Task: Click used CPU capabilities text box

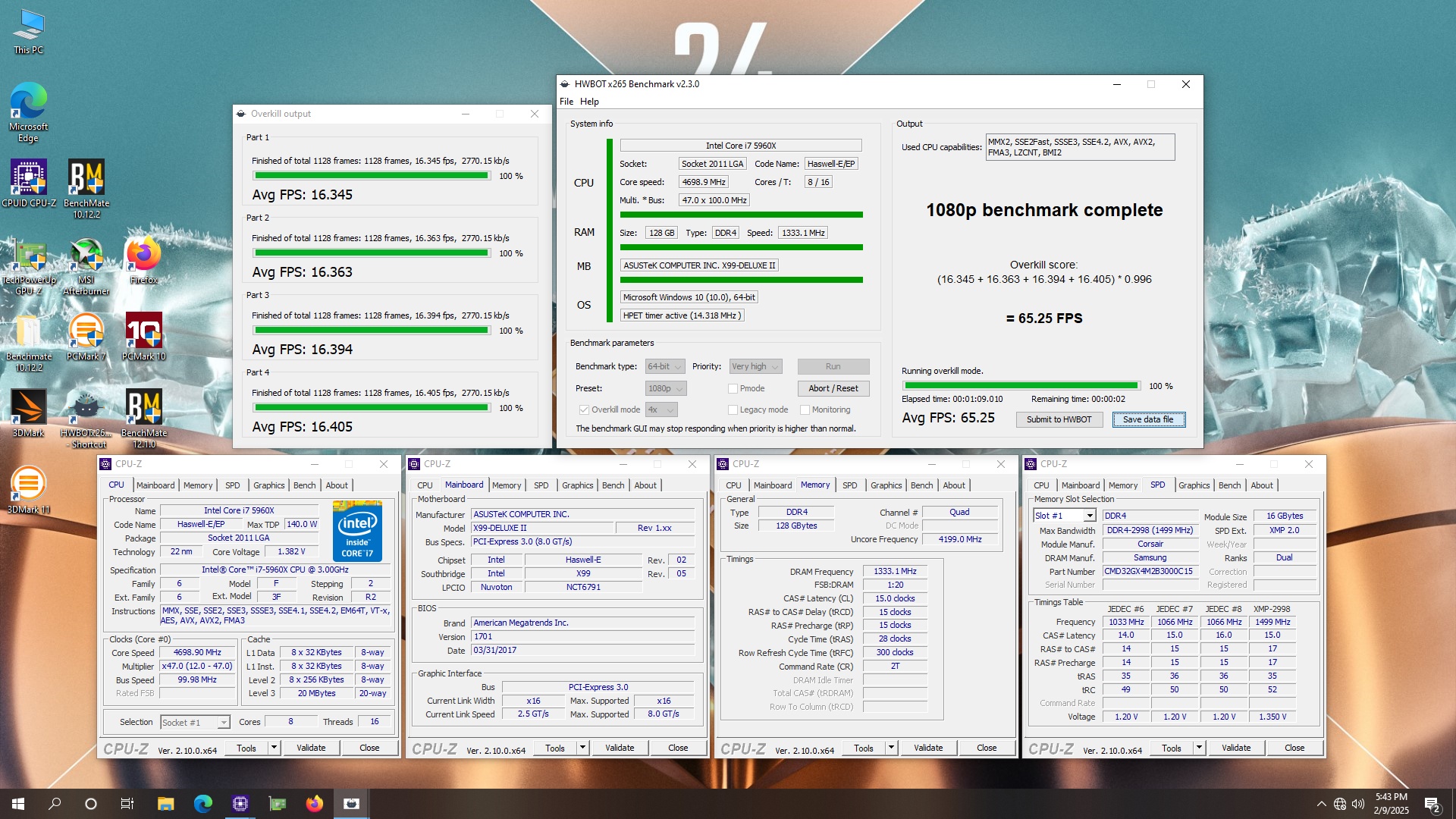Action: click(x=1079, y=147)
